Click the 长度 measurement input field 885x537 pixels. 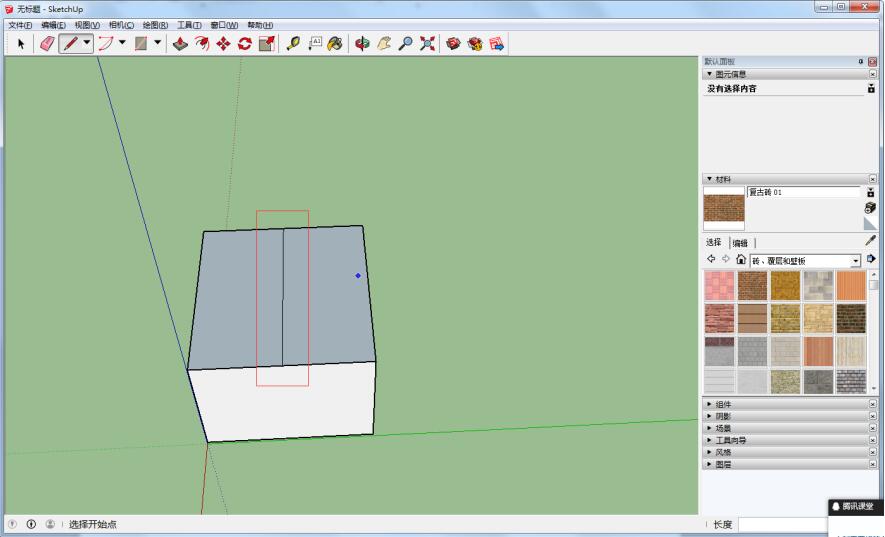coord(782,524)
